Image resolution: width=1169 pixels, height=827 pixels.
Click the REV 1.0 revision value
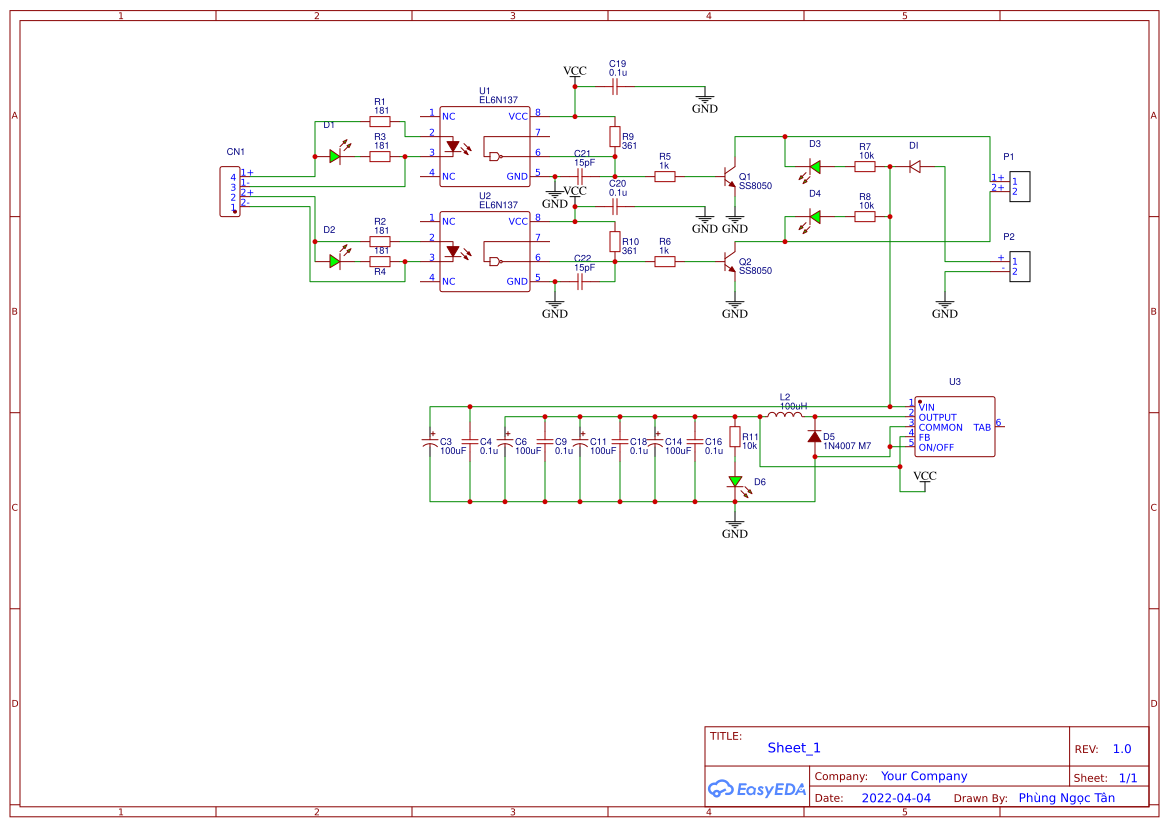pyautogui.click(x=1121, y=749)
